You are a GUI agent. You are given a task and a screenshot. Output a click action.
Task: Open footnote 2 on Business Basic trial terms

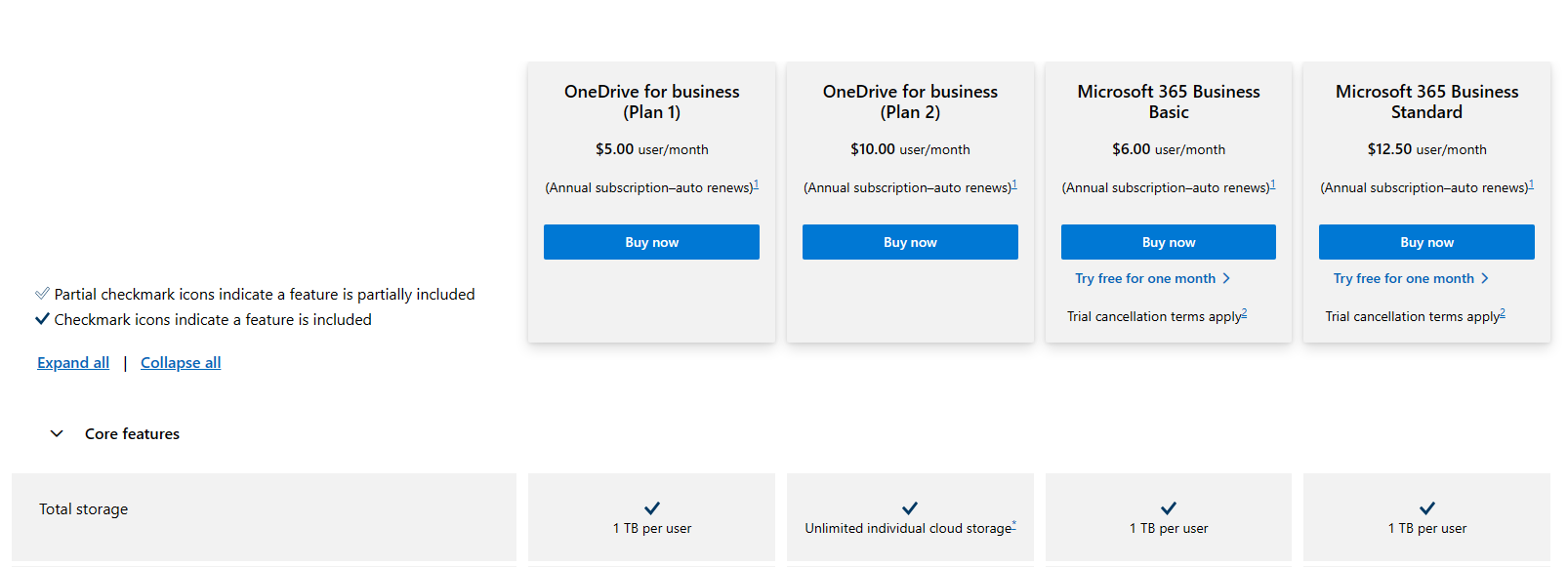tap(1244, 313)
